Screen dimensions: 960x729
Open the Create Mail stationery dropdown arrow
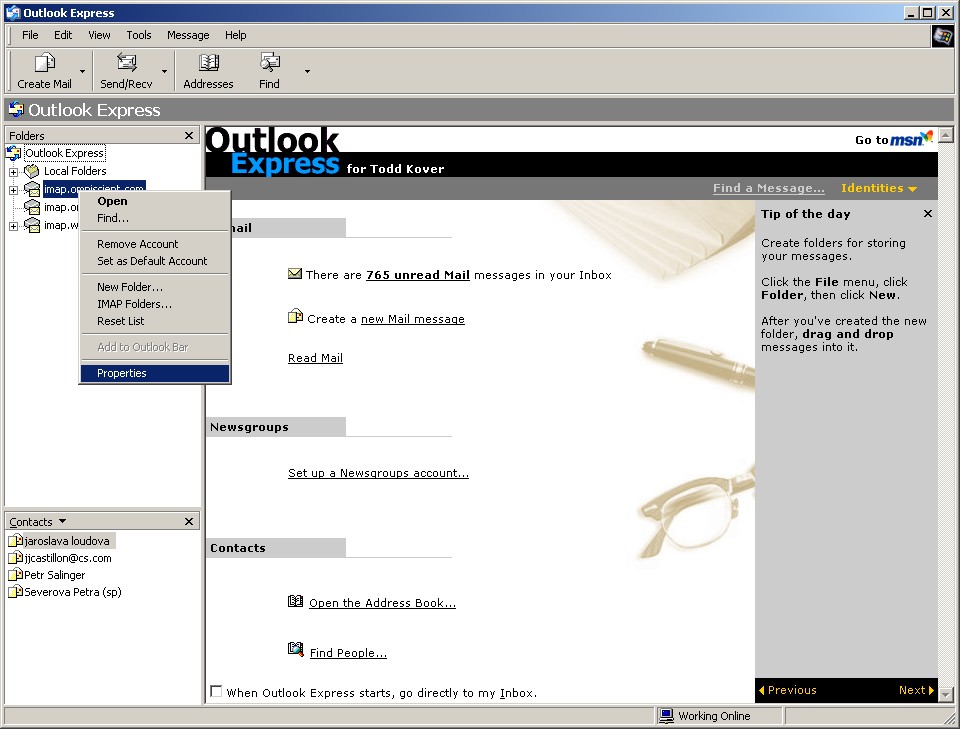click(x=83, y=72)
